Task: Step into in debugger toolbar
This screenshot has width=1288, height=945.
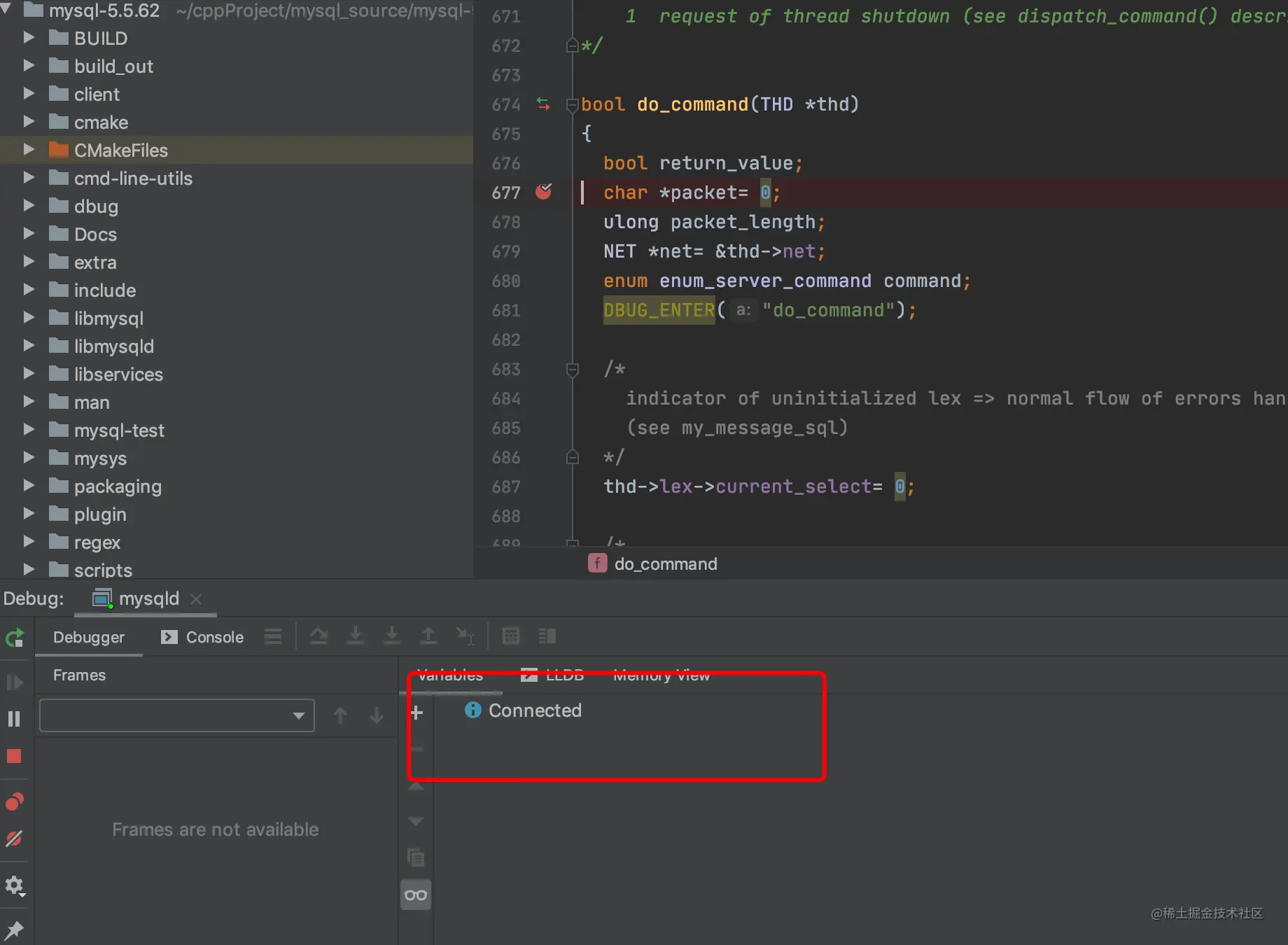Action: coord(356,636)
